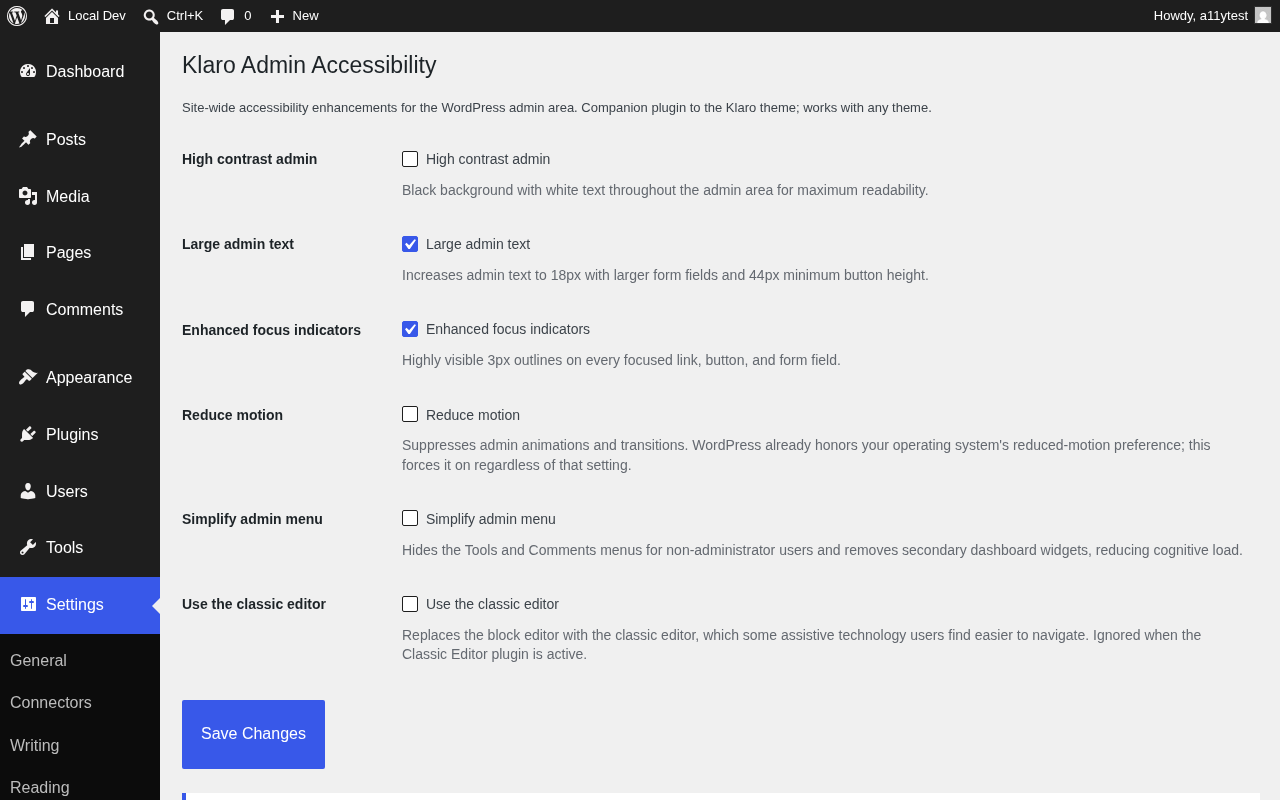Viewport: 1280px width, 800px height.
Task: Click the Tools wrench icon
Action: pyautogui.click(x=28, y=547)
